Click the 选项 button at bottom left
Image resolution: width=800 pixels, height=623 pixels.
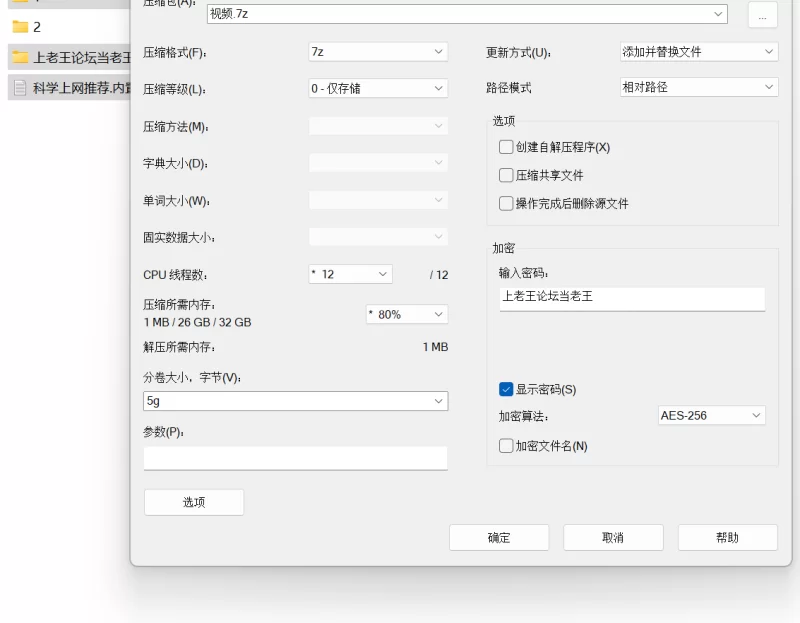pos(194,502)
